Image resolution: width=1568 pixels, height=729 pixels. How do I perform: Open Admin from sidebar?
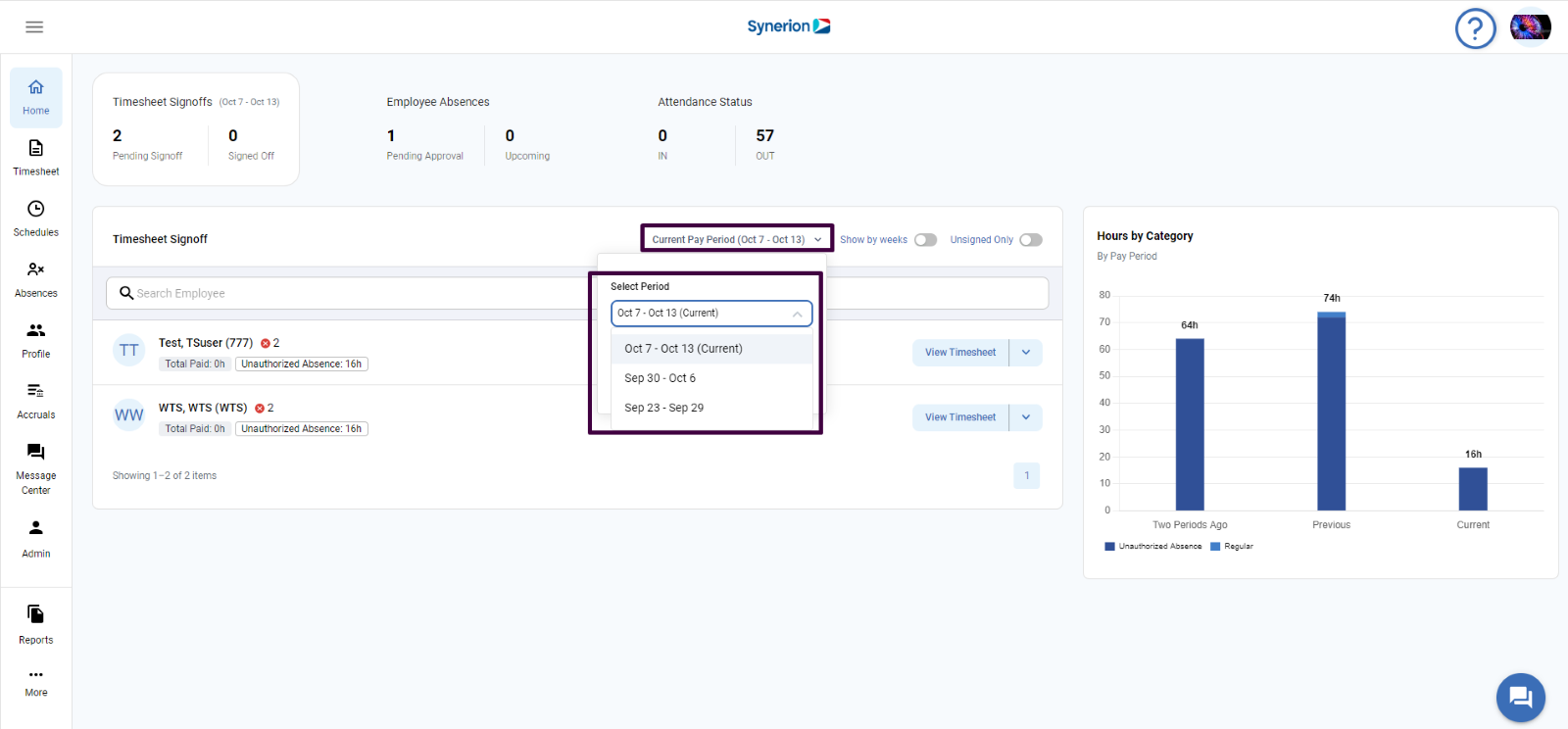(36, 539)
